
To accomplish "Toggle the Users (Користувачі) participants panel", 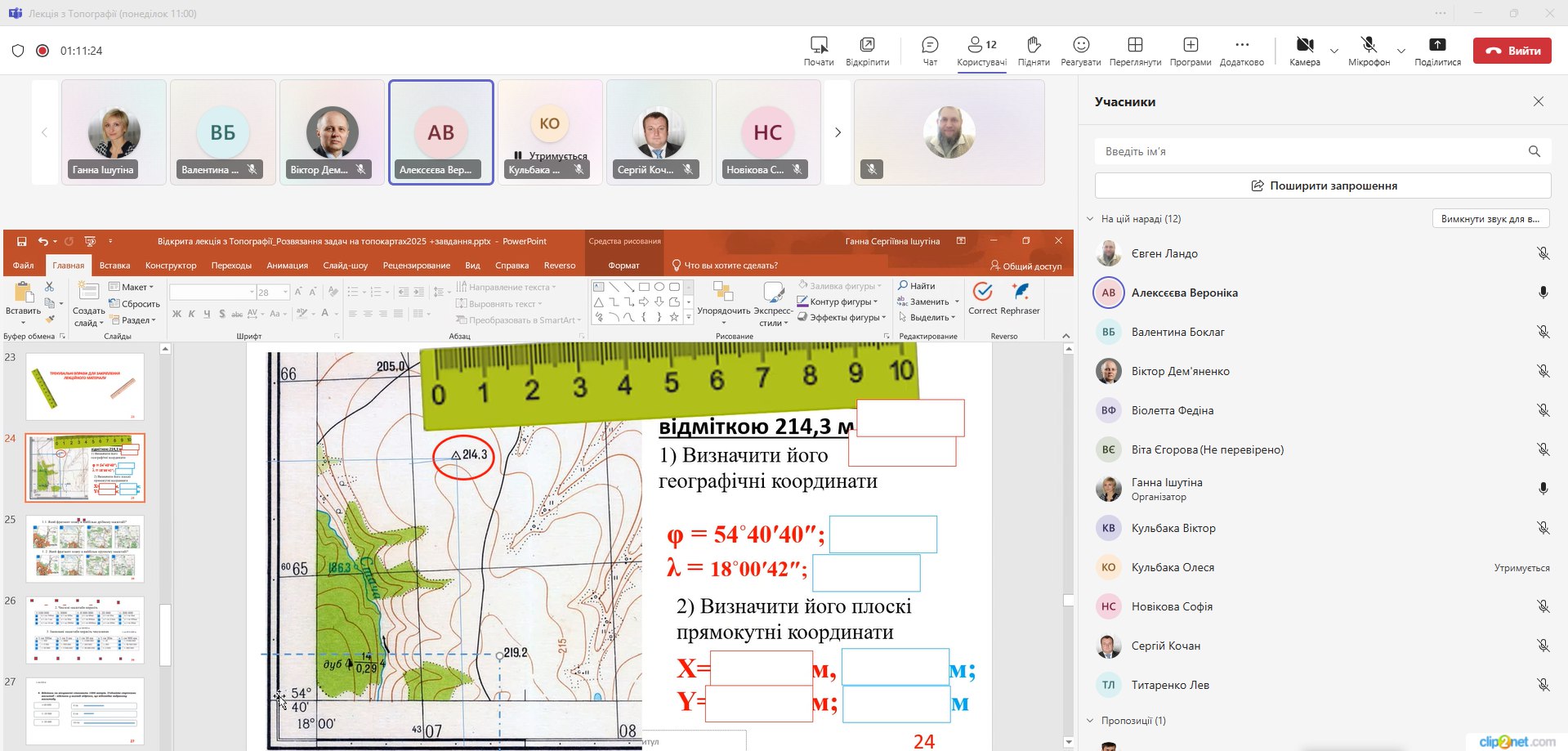I will (981, 45).
